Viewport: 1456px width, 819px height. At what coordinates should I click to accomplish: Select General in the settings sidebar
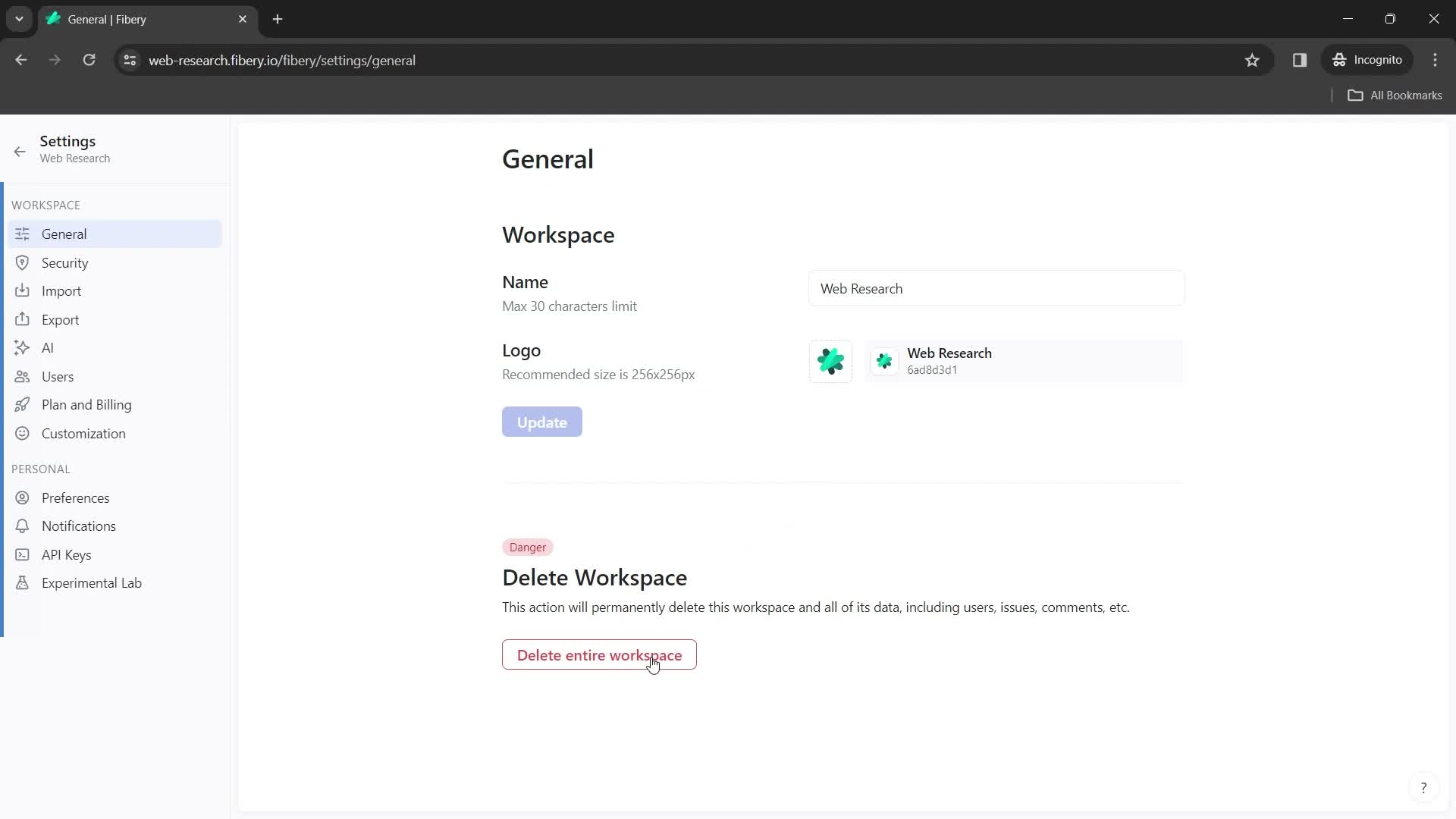click(x=115, y=234)
